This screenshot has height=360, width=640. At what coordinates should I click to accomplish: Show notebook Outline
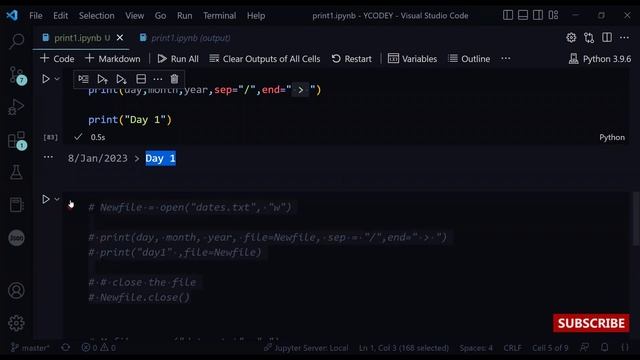tap(469, 59)
